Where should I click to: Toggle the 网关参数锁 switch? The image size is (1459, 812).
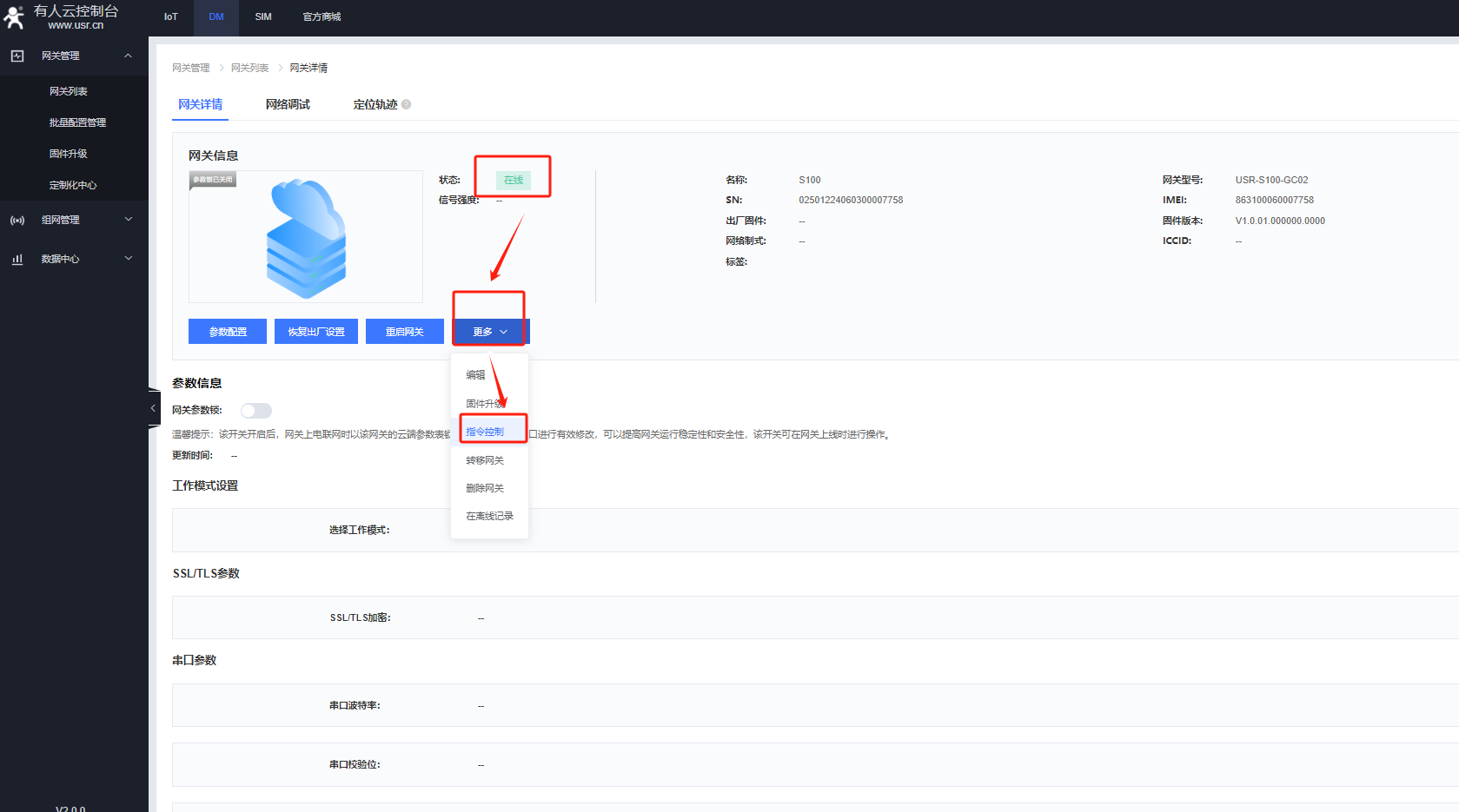256,411
